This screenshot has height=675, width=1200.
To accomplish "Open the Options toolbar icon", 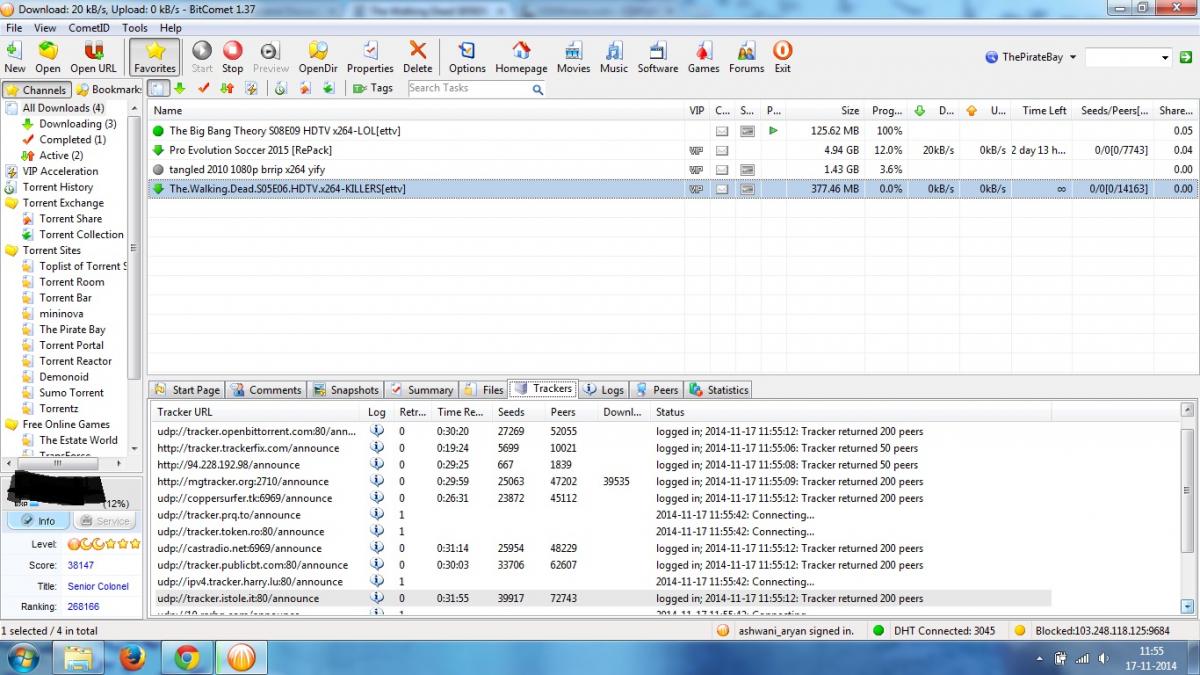I will pos(467,57).
